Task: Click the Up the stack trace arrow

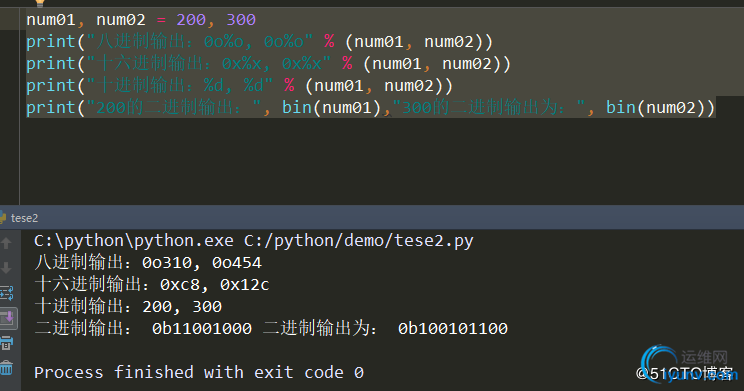Action: click(x=6, y=243)
